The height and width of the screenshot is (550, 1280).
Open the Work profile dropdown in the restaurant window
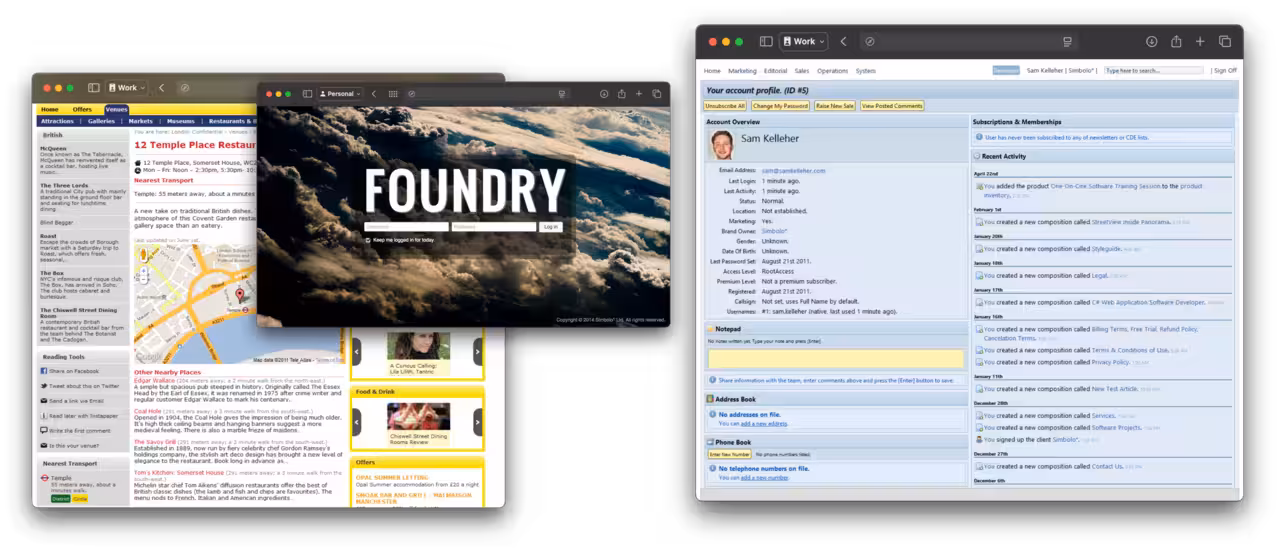[x=127, y=88]
